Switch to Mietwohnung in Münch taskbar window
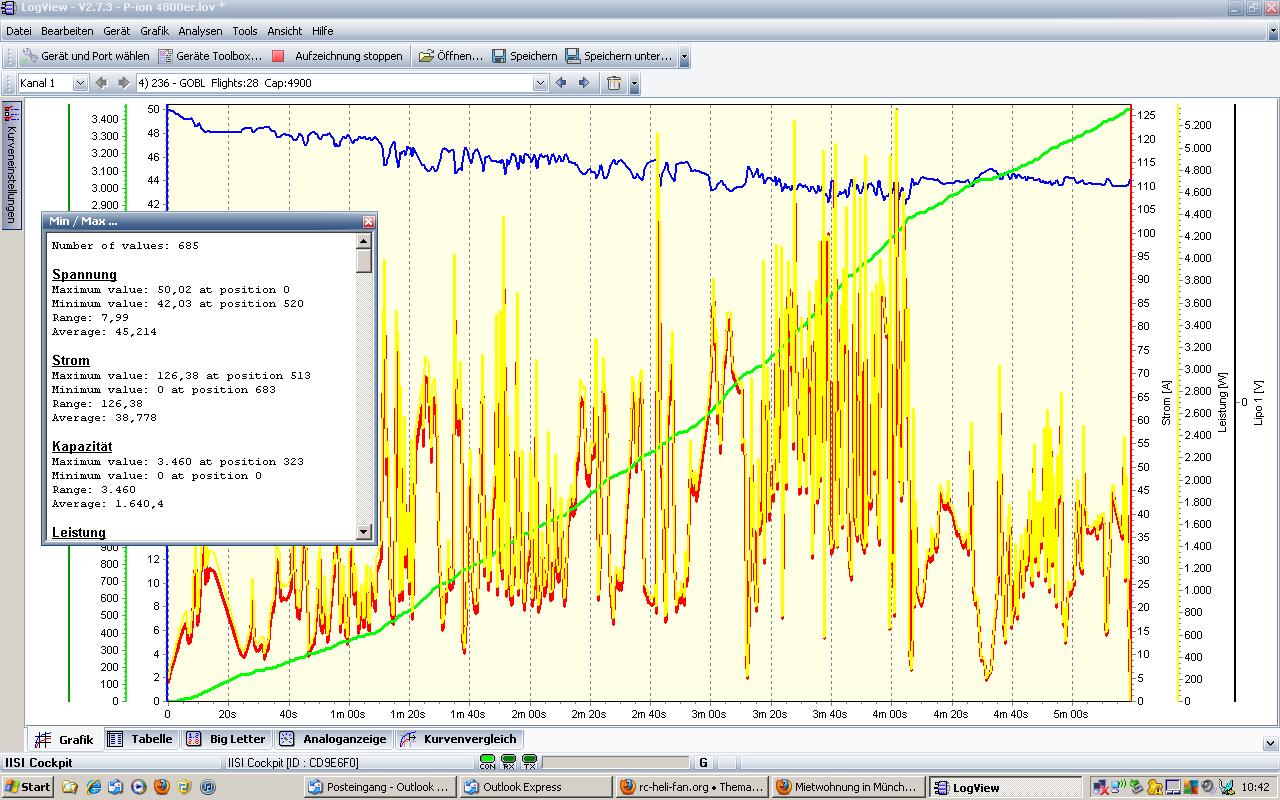Screen dimensions: 1280x800 click(848, 787)
